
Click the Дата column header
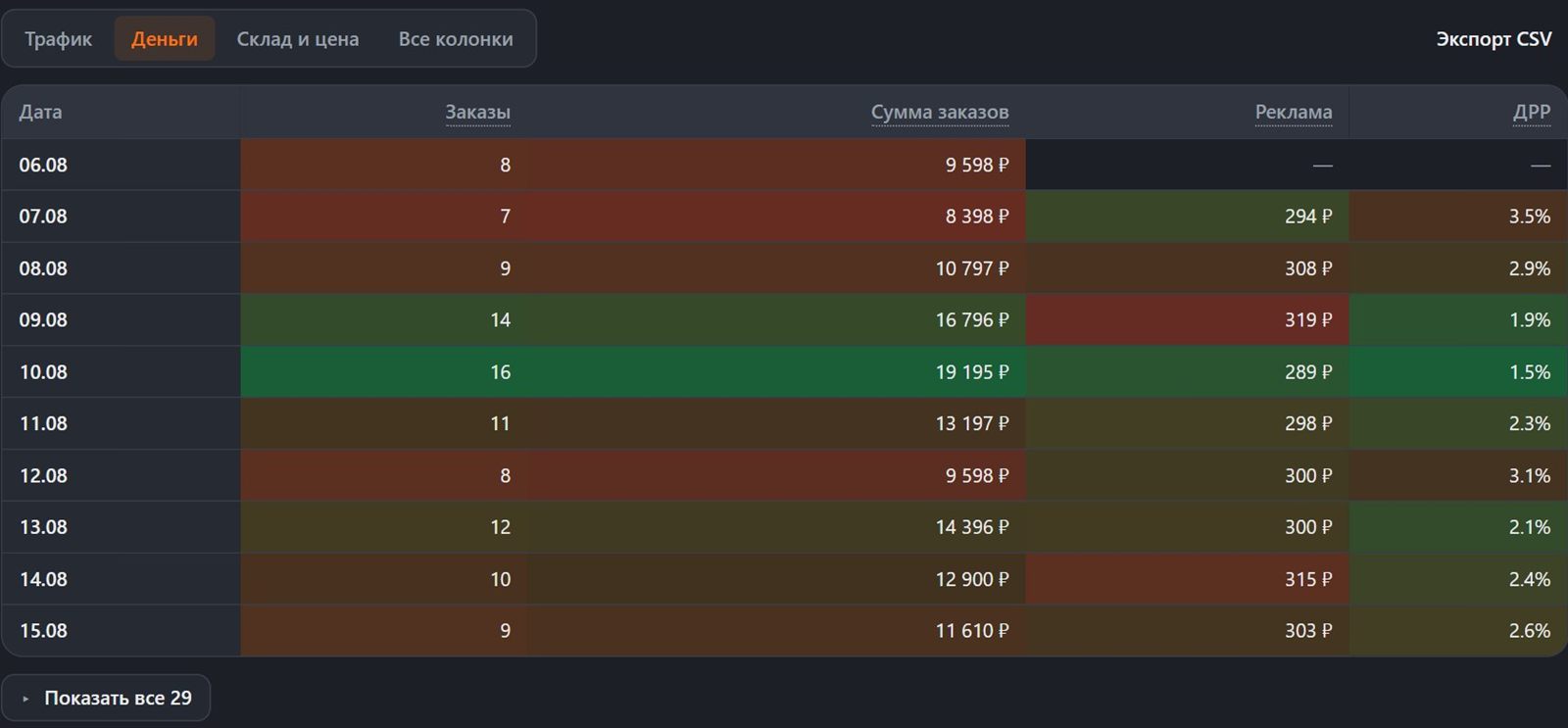(40, 112)
